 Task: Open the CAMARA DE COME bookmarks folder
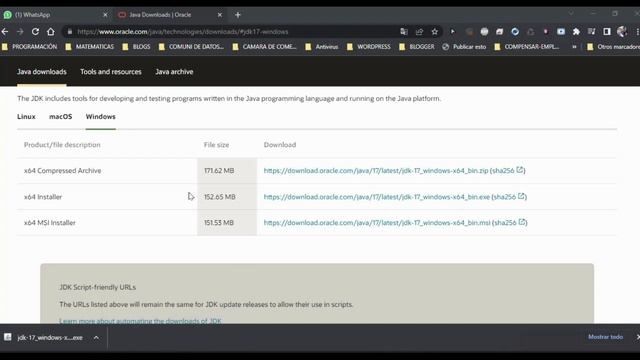click(264, 47)
